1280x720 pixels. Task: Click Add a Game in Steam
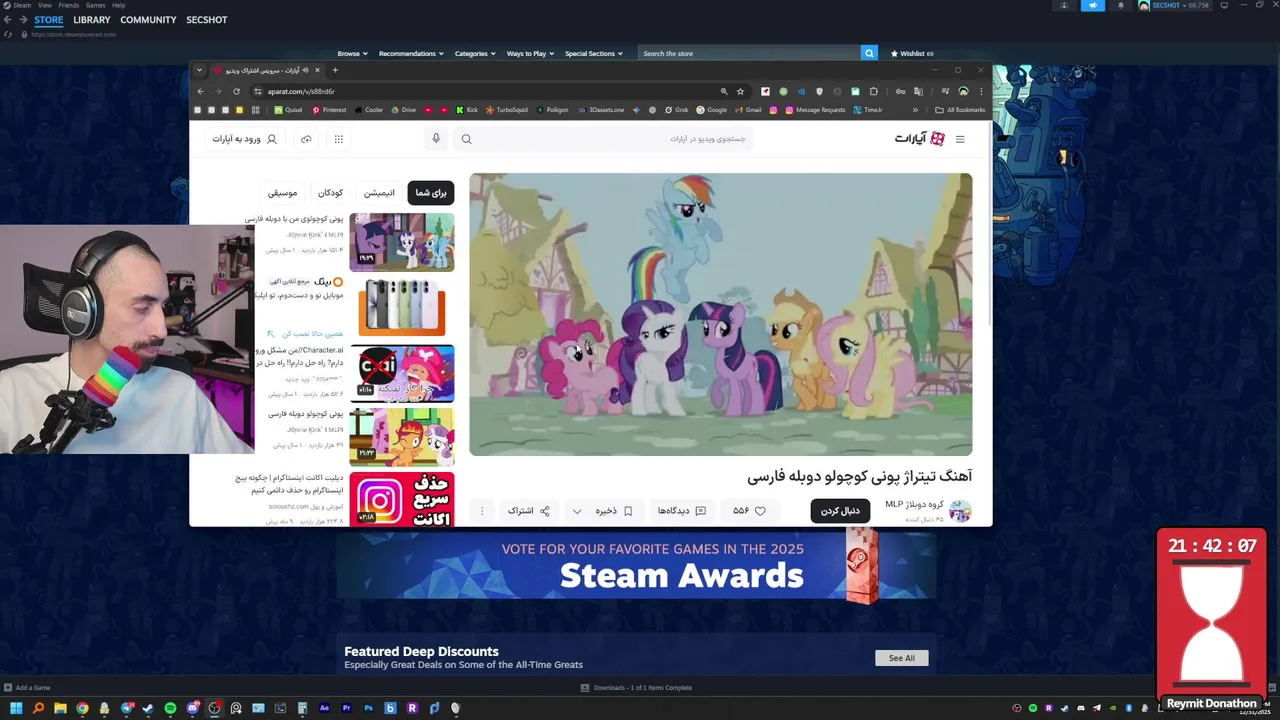click(27, 688)
